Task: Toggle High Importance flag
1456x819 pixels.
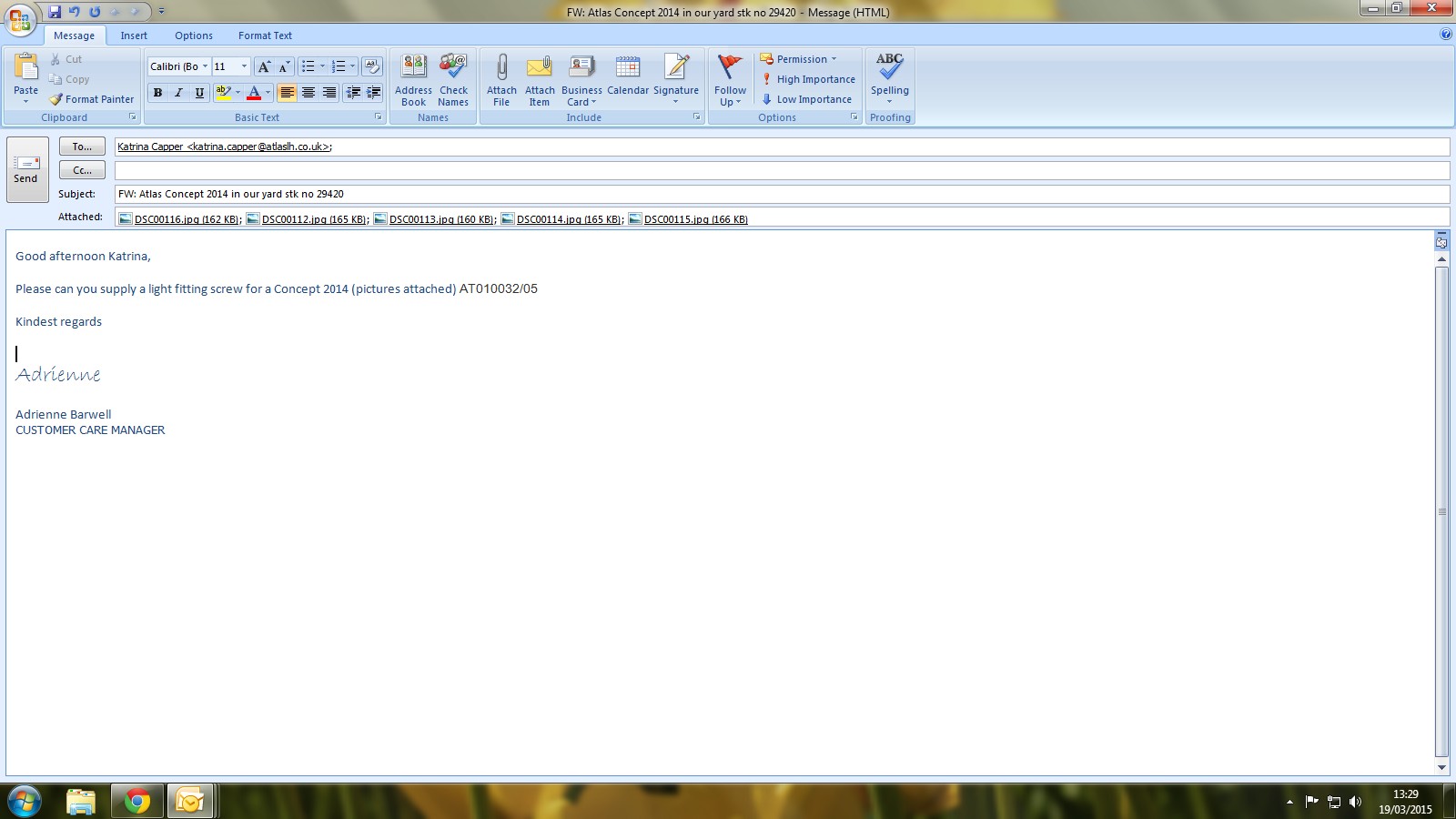Action: pyautogui.click(x=808, y=79)
